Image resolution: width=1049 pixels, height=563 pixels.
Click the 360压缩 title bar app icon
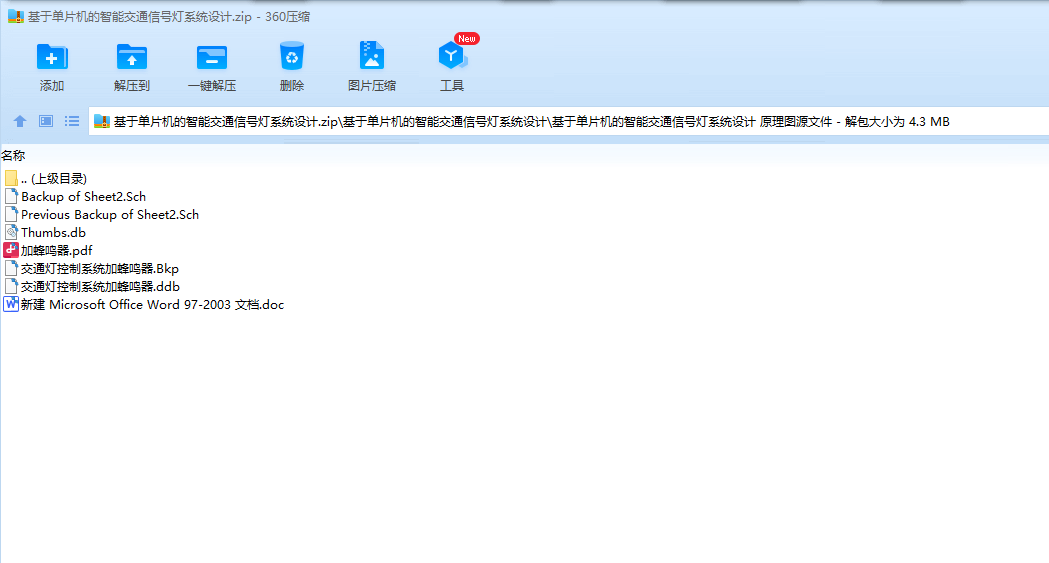tap(15, 17)
